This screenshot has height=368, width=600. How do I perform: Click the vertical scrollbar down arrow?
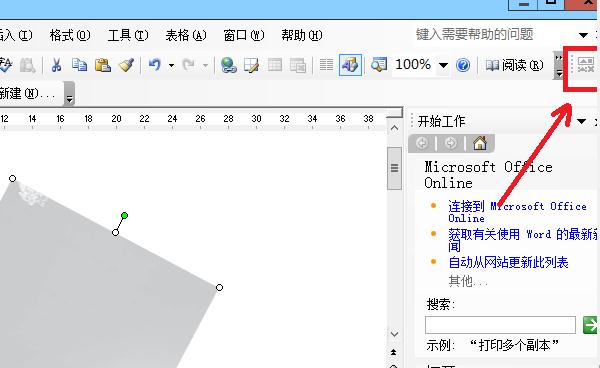(395, 334)
